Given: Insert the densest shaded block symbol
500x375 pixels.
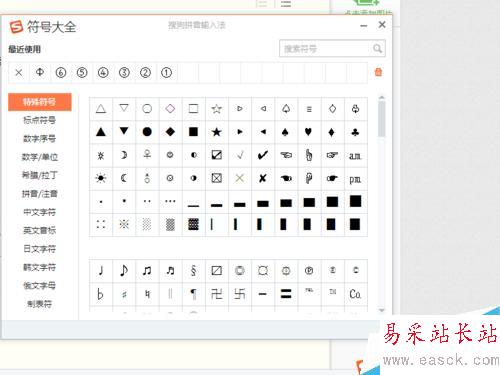Looking at the screenshot, I should pyautogui.click(x=193, y=225).
